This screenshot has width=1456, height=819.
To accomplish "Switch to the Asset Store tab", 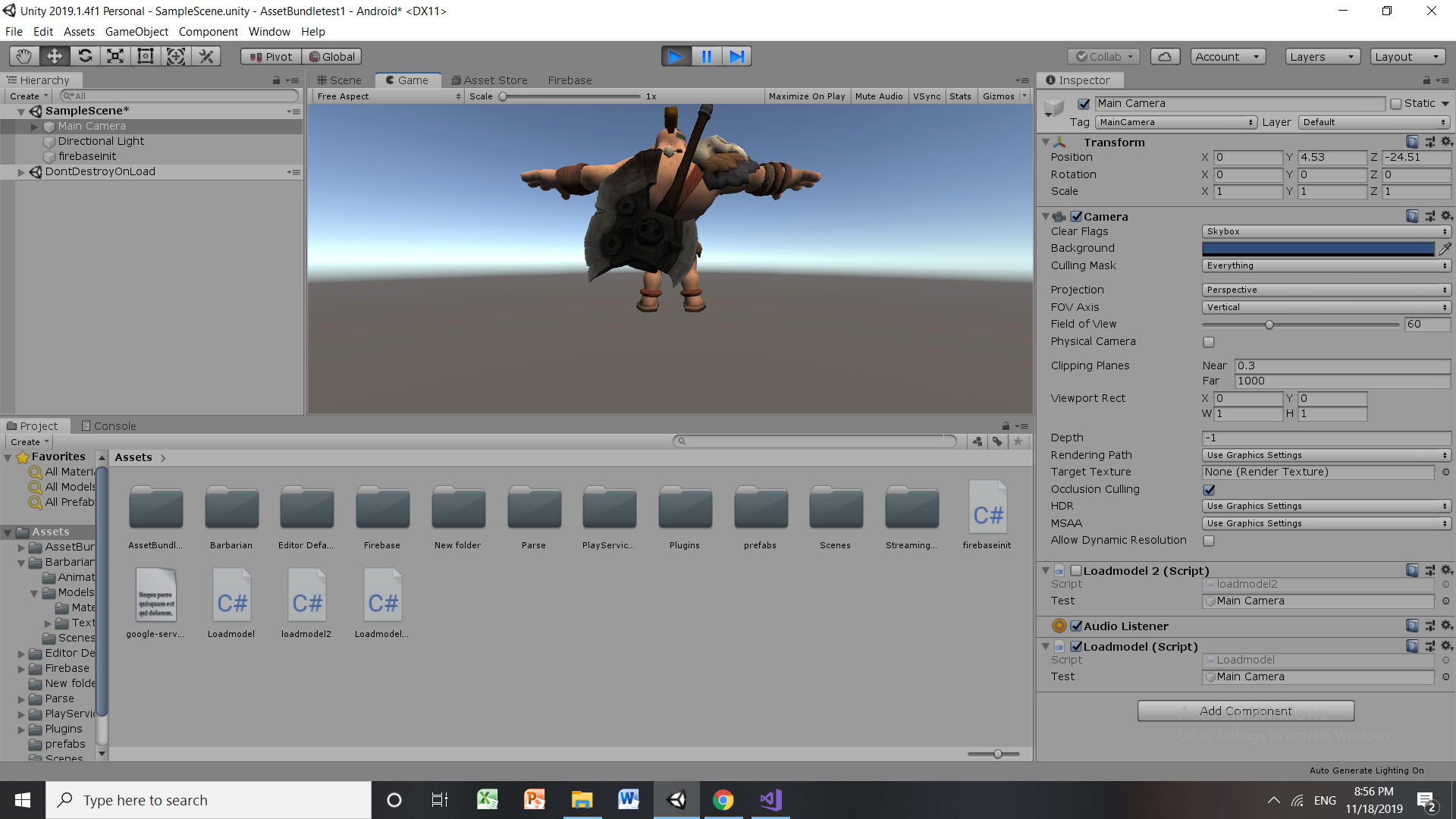I will coord(489,80).
